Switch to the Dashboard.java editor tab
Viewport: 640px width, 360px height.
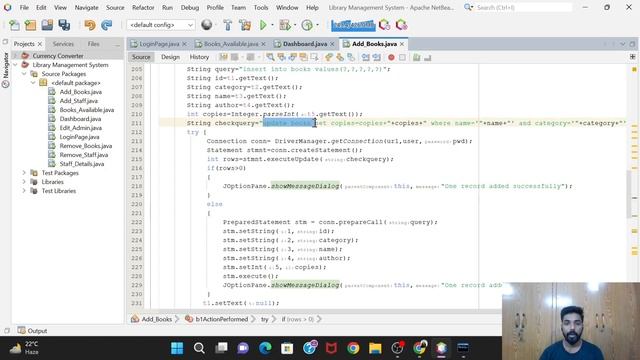[304, 44]
